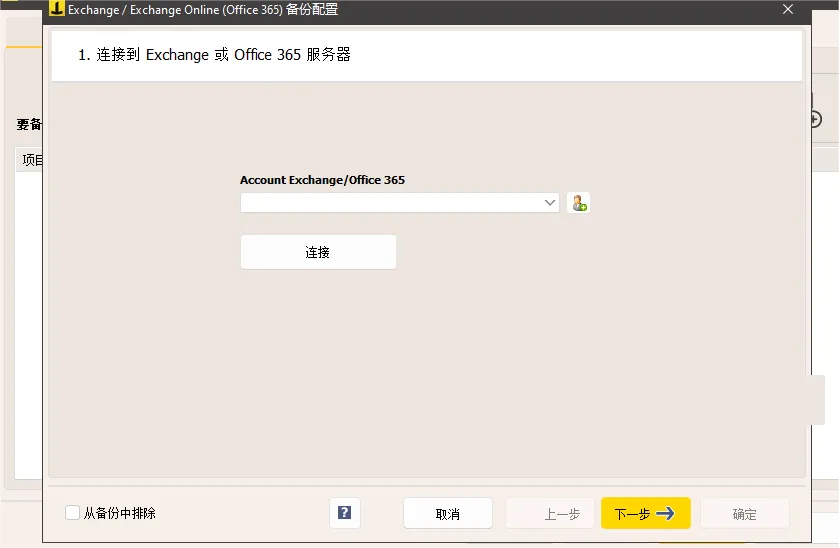Proceed with the yellow 下一步 button
The width and height of the screenshot is (840, 548).
646,514
